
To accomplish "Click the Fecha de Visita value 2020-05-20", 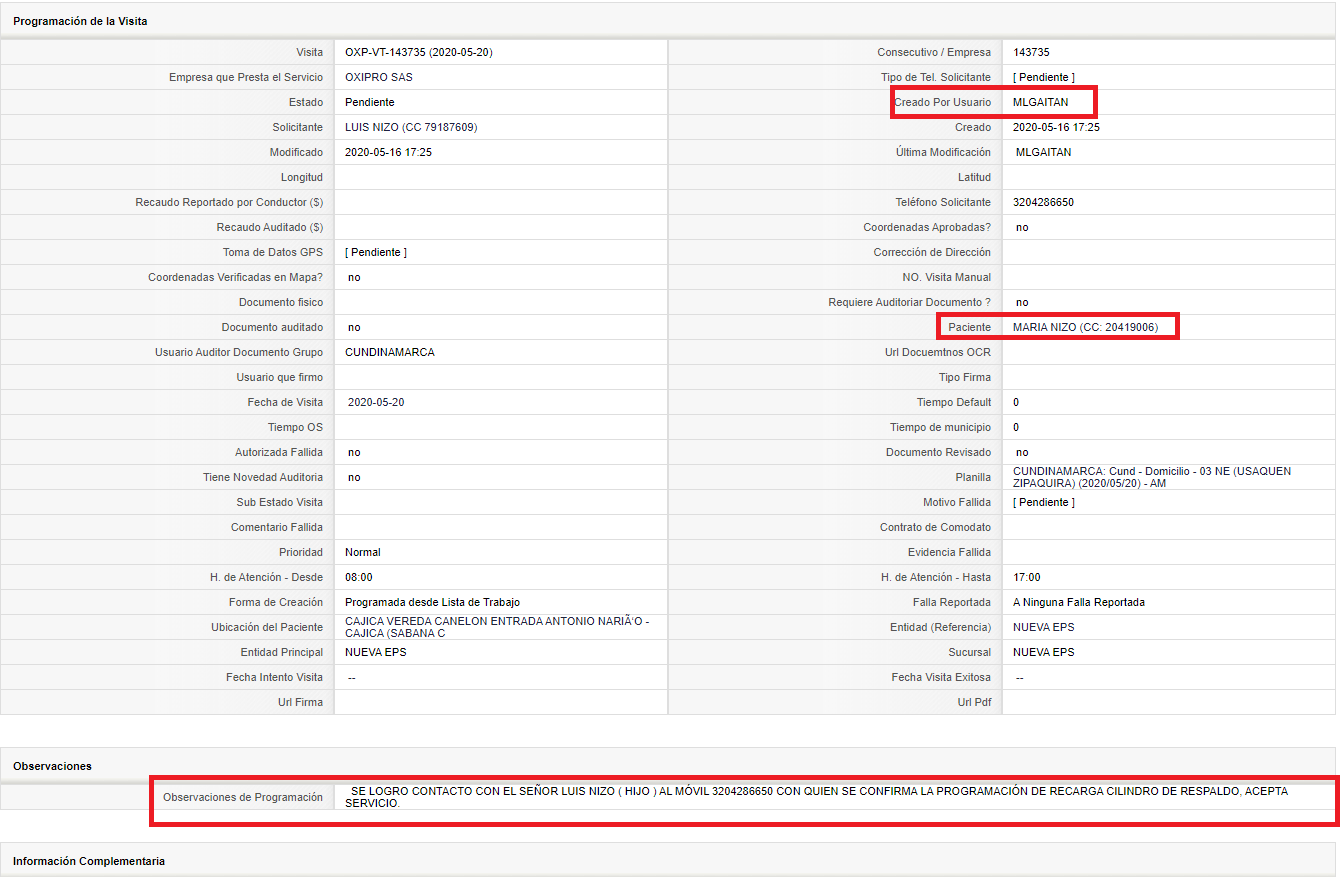I will pyautogui.click(x=376, y=402).
